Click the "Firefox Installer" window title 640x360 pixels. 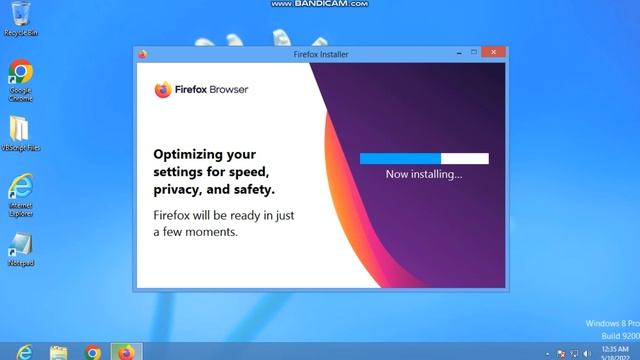[321, 54]
